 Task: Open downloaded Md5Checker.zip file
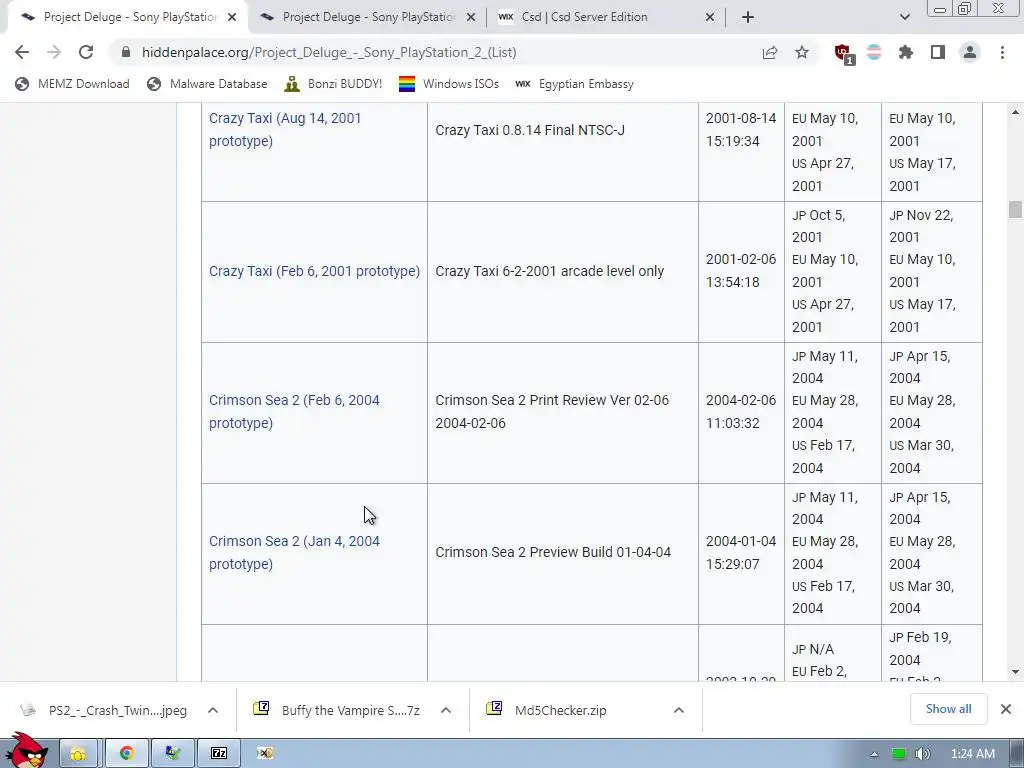(547, 710)
